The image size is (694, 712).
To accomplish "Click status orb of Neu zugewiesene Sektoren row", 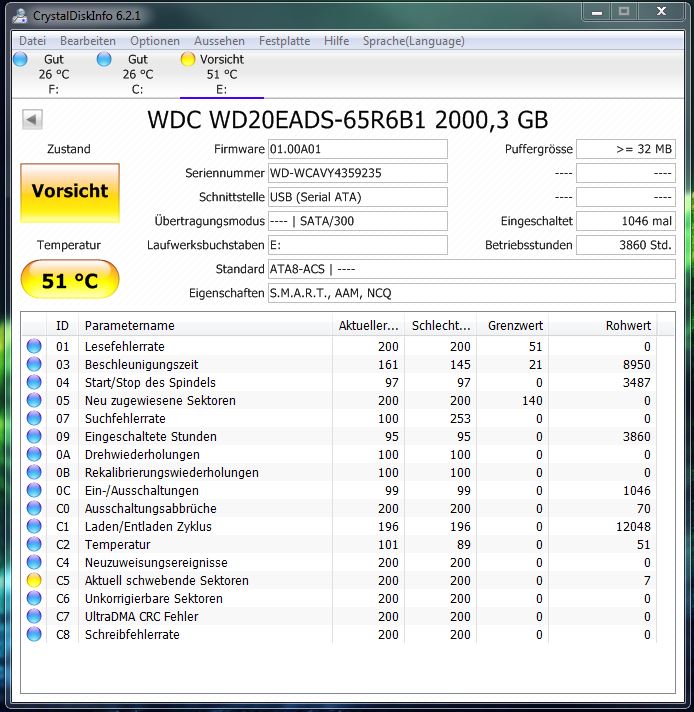I will [34, 400].
